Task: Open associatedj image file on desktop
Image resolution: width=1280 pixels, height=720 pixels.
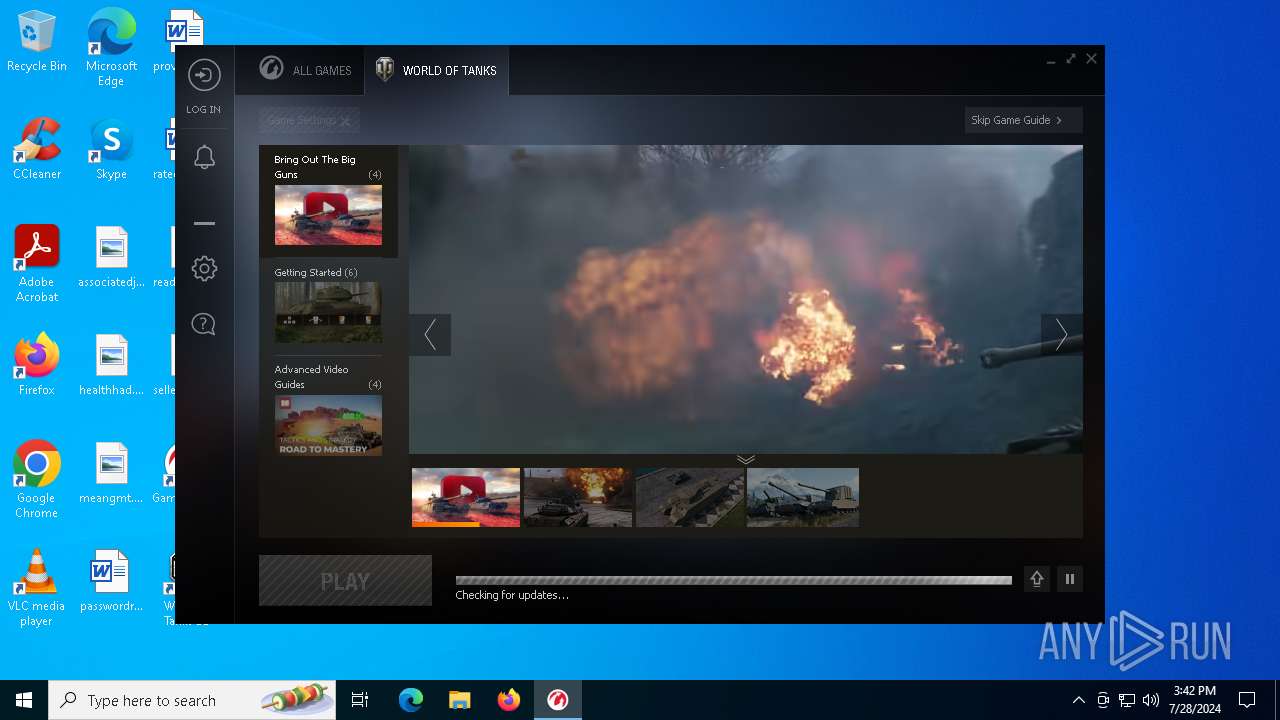Action: click(111, 258)
